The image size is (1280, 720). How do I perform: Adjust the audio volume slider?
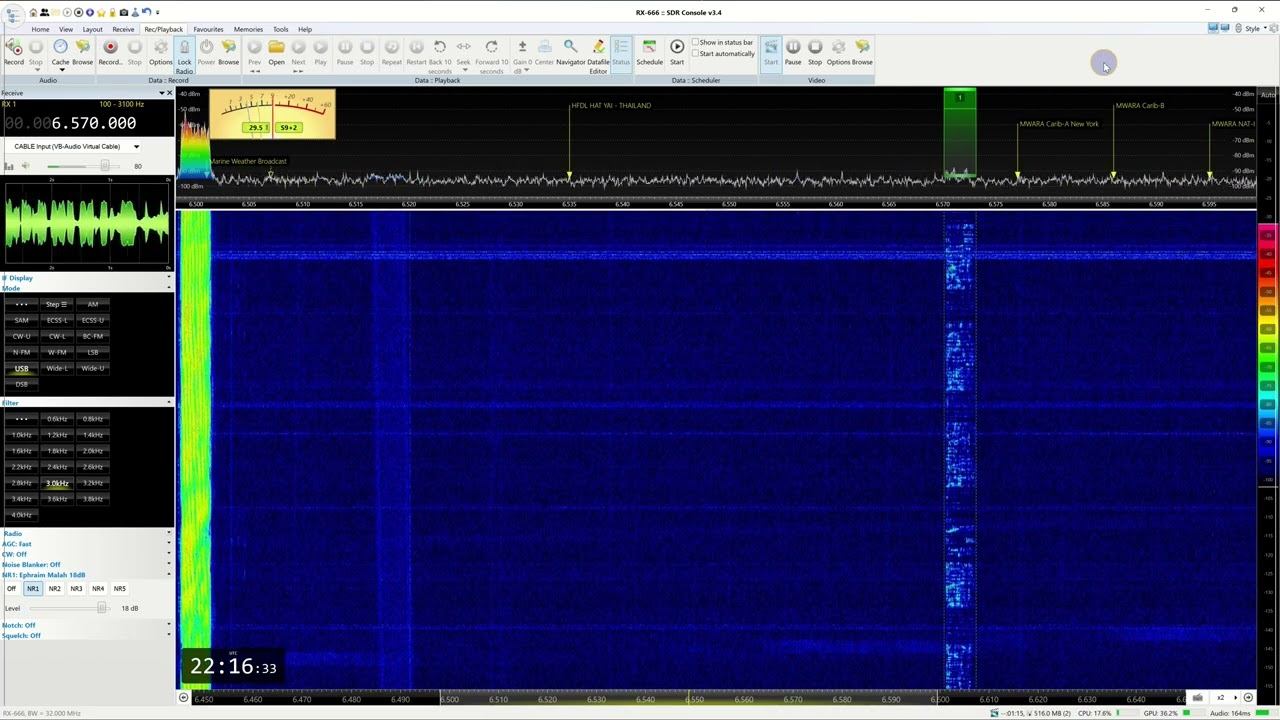[x=104, y=166]
